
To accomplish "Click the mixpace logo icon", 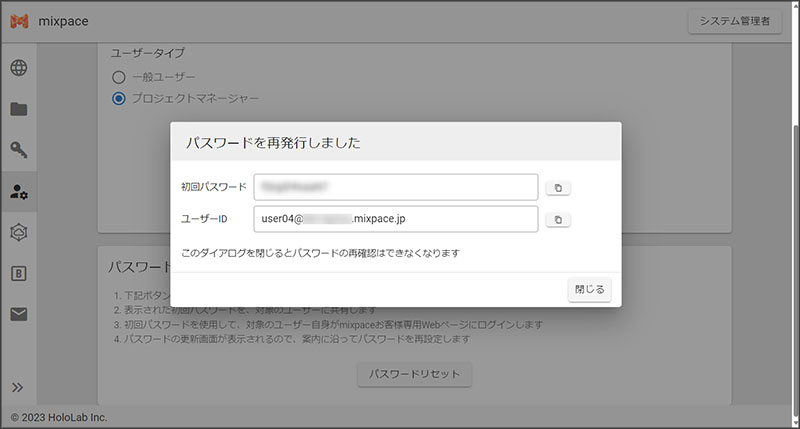I will [x=19, y=23].
